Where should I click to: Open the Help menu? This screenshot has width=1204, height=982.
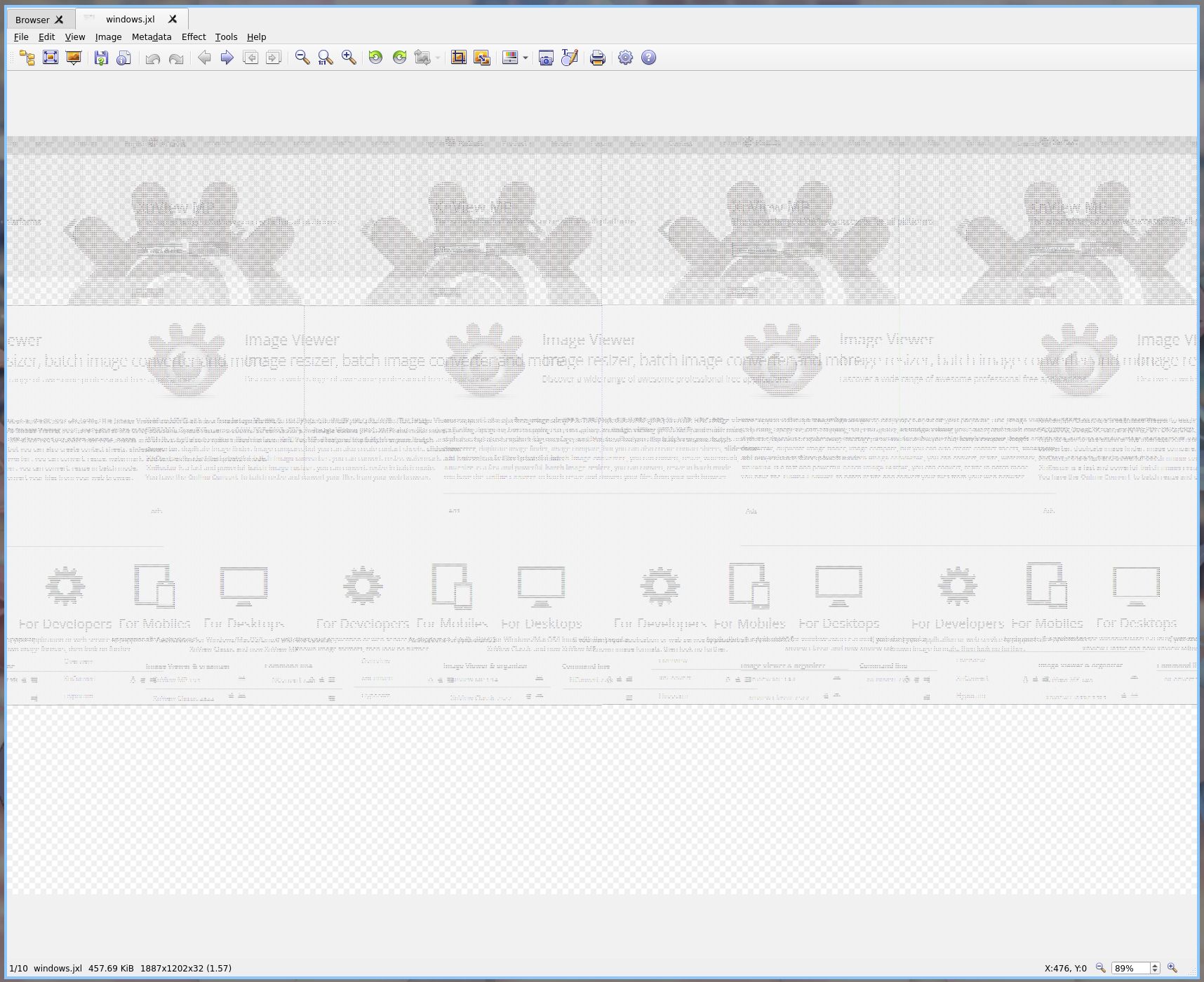[x=256, y=37]
